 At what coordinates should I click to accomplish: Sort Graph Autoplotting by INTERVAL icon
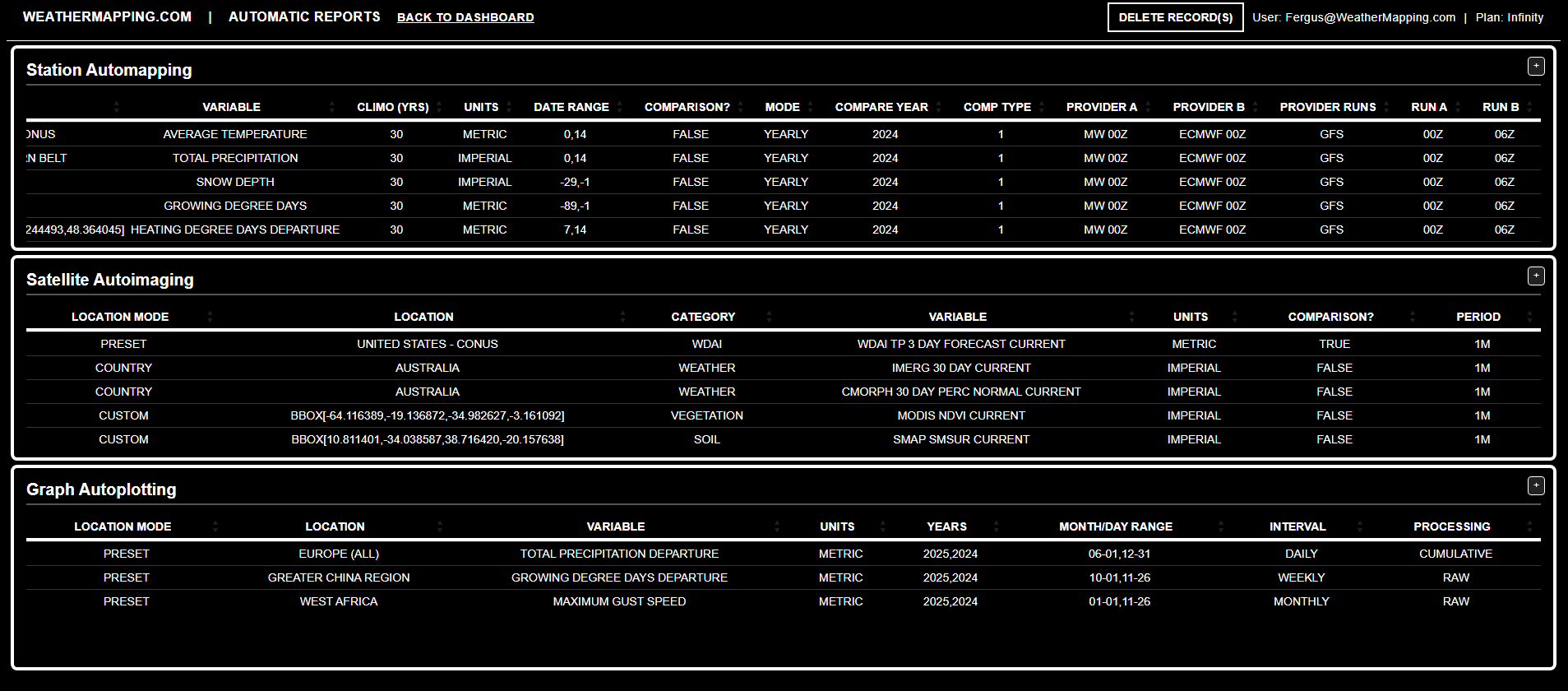click(1360, 526)
